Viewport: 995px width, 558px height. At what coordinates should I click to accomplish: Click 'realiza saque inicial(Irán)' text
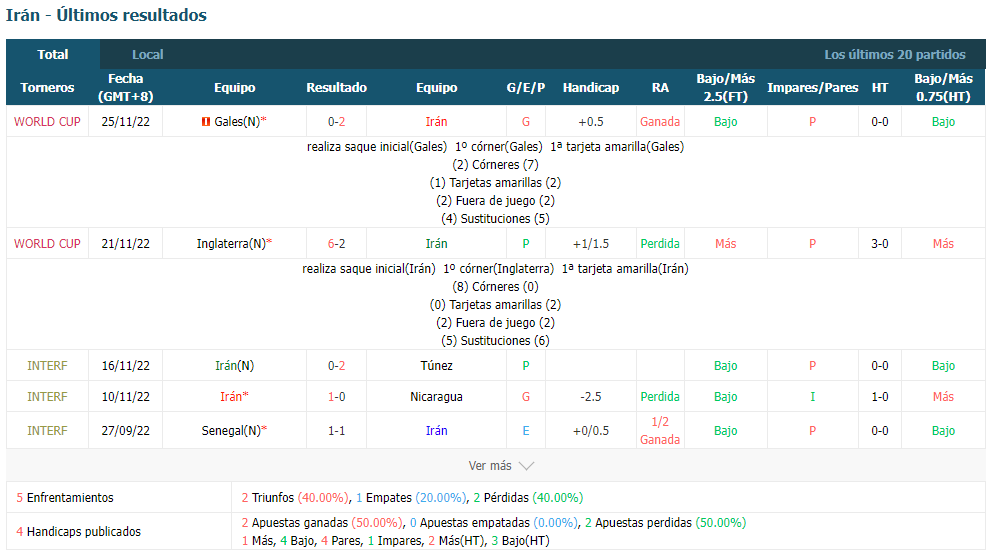click(x=369, y=269)
